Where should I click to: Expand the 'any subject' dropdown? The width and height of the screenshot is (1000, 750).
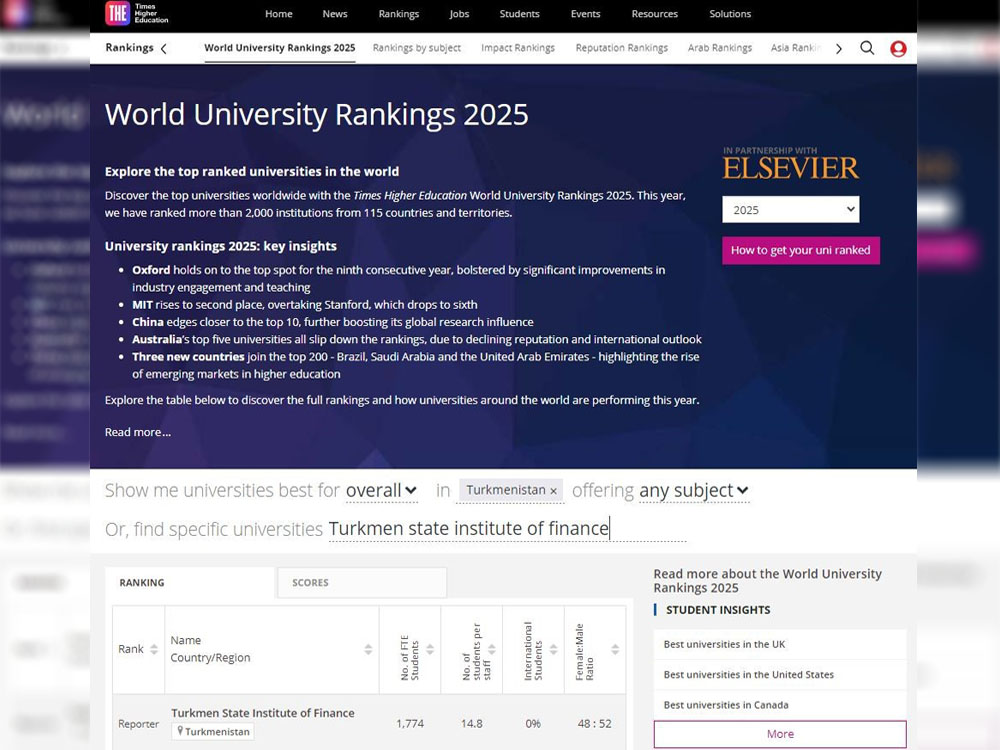[694, 490]
